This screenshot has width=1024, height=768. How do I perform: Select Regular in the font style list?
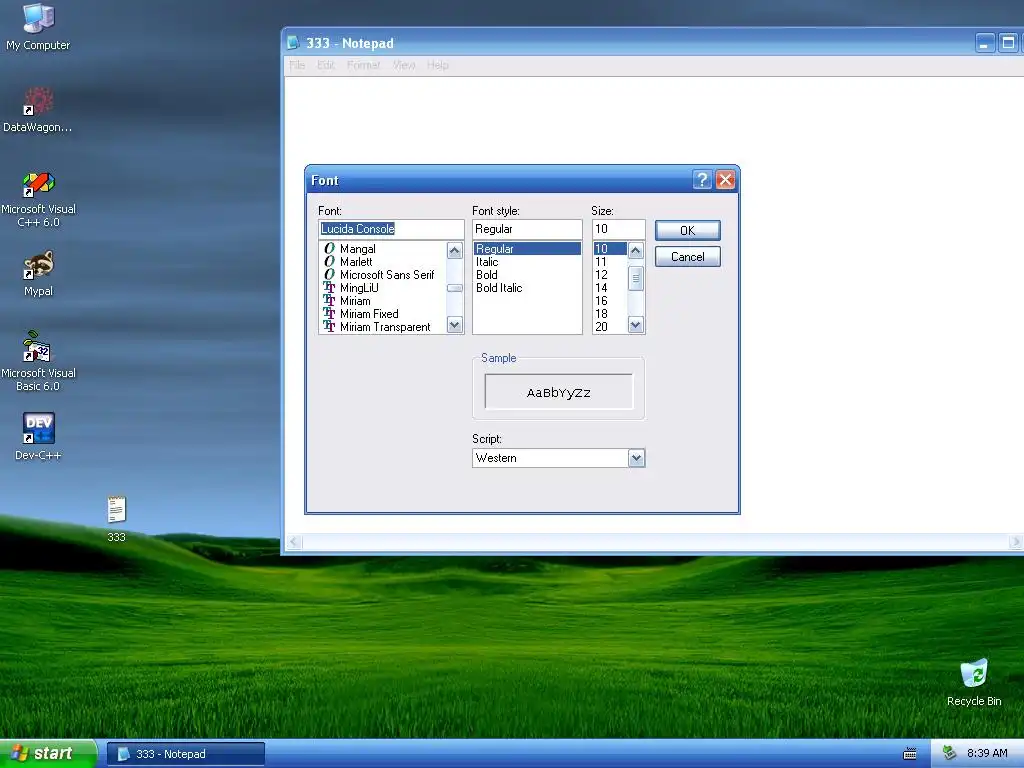(x=527, y=249)
